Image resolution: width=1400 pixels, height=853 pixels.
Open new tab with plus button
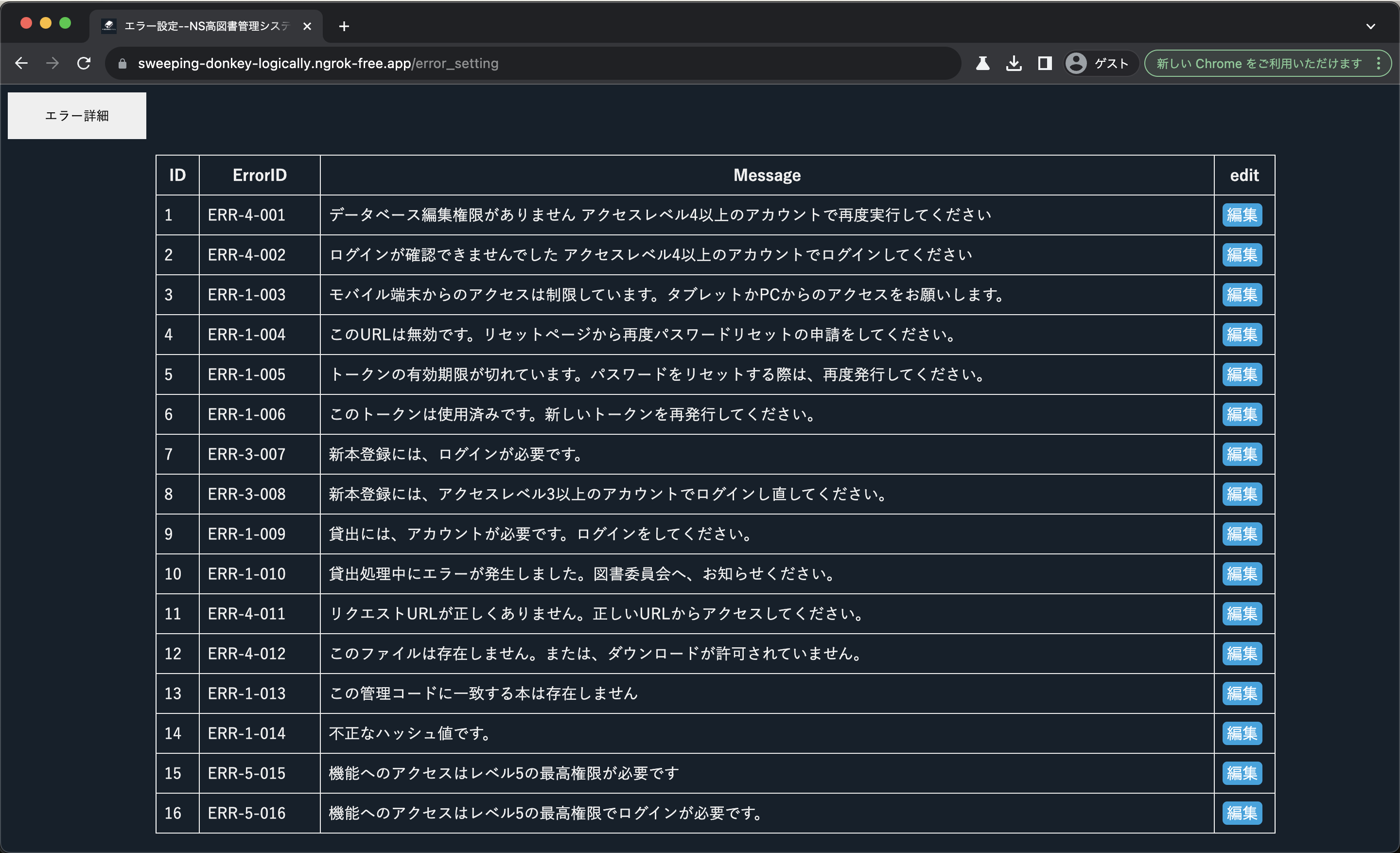click(x=344, y=26)
